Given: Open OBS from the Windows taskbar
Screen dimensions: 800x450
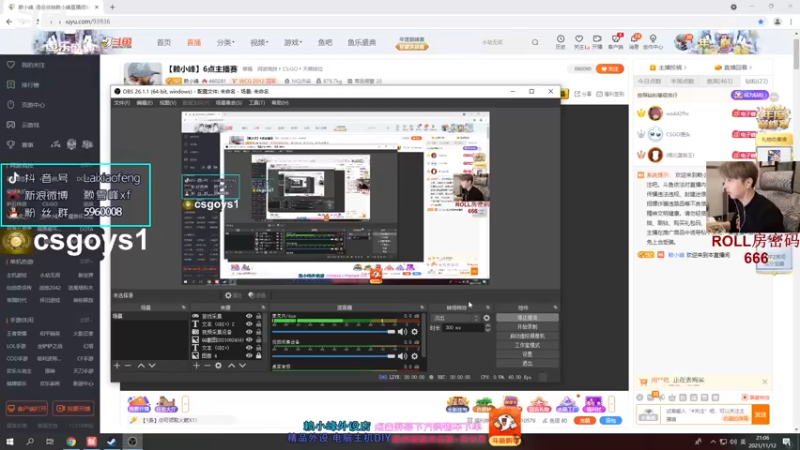Looking at the screenshot, I should tap(132, 441).
